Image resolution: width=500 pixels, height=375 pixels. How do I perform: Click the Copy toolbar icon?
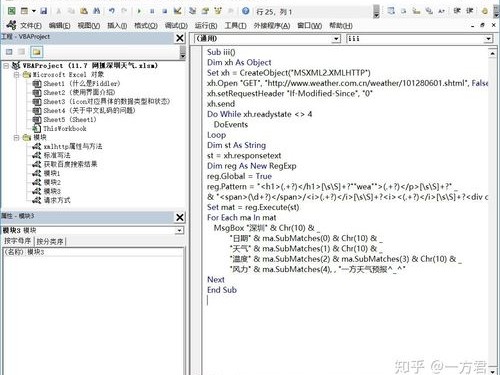pyautogui.click(x=71, y=11)
